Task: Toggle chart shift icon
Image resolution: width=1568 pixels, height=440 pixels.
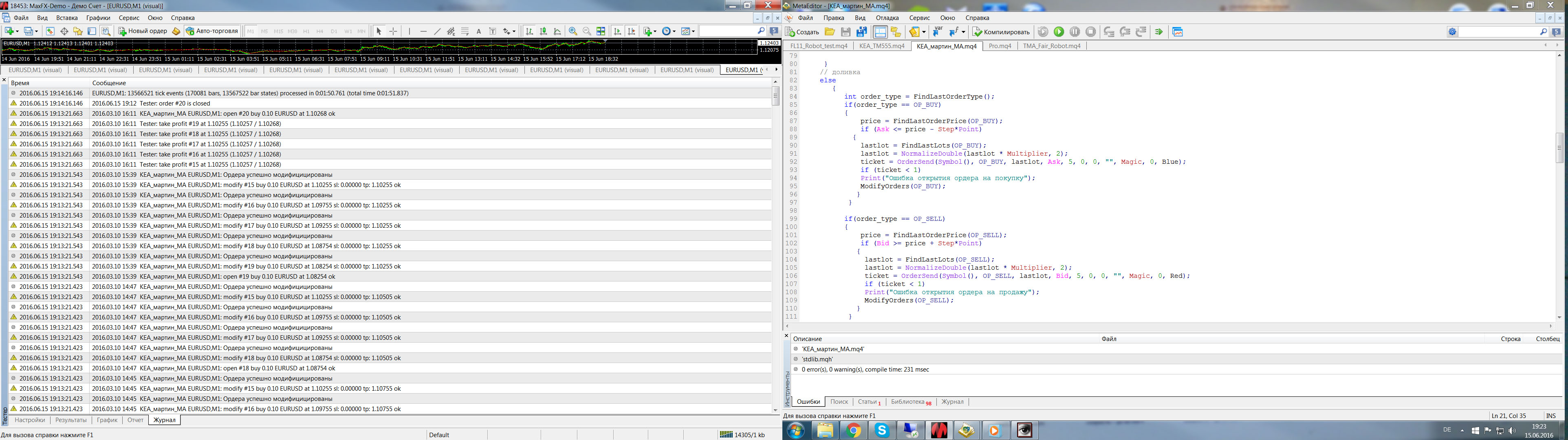Action: pos(631,31)
